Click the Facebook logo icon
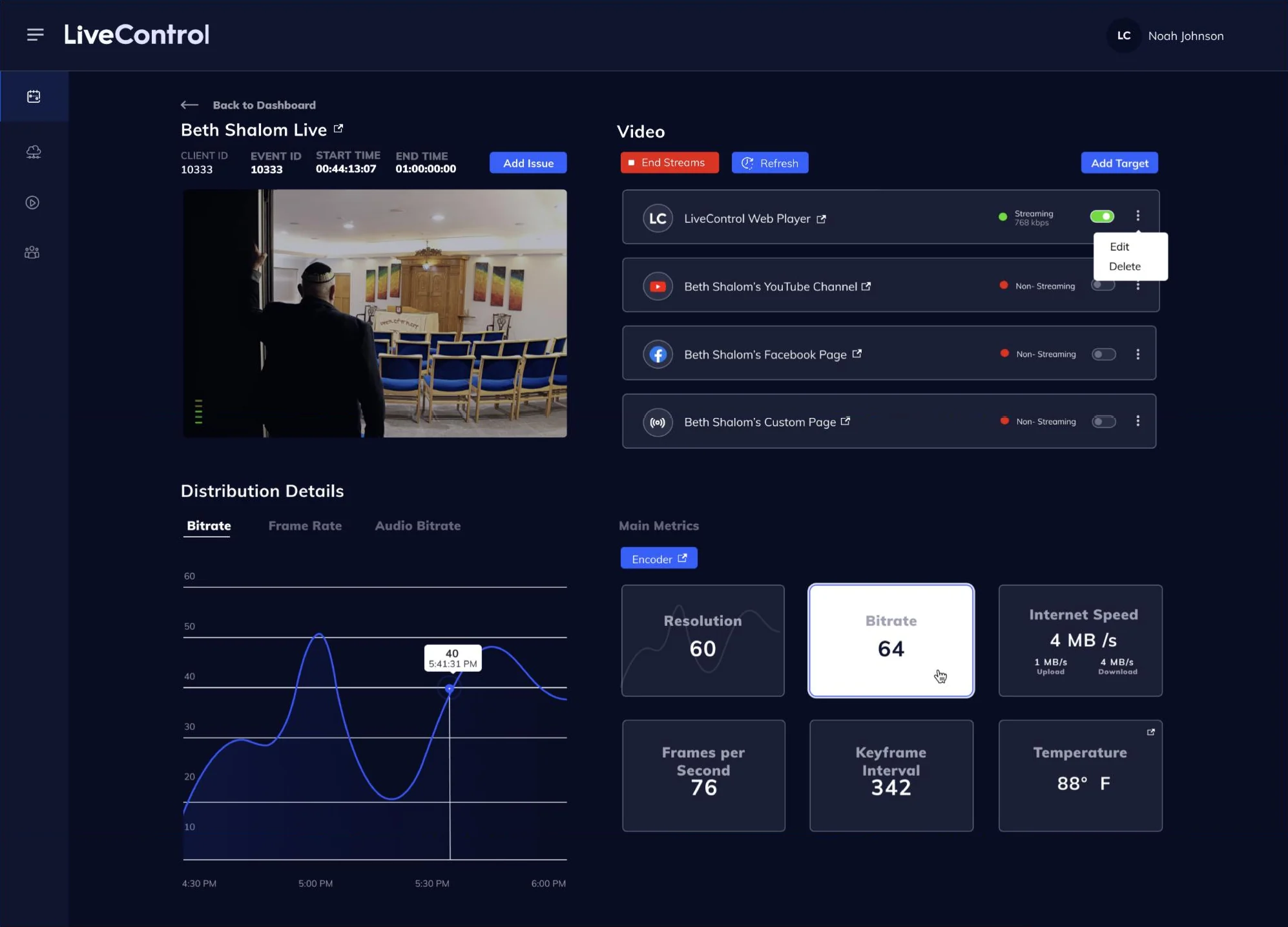Image resolution: width=1288 pixels, height=927 pixels. (x=658, y=354)
